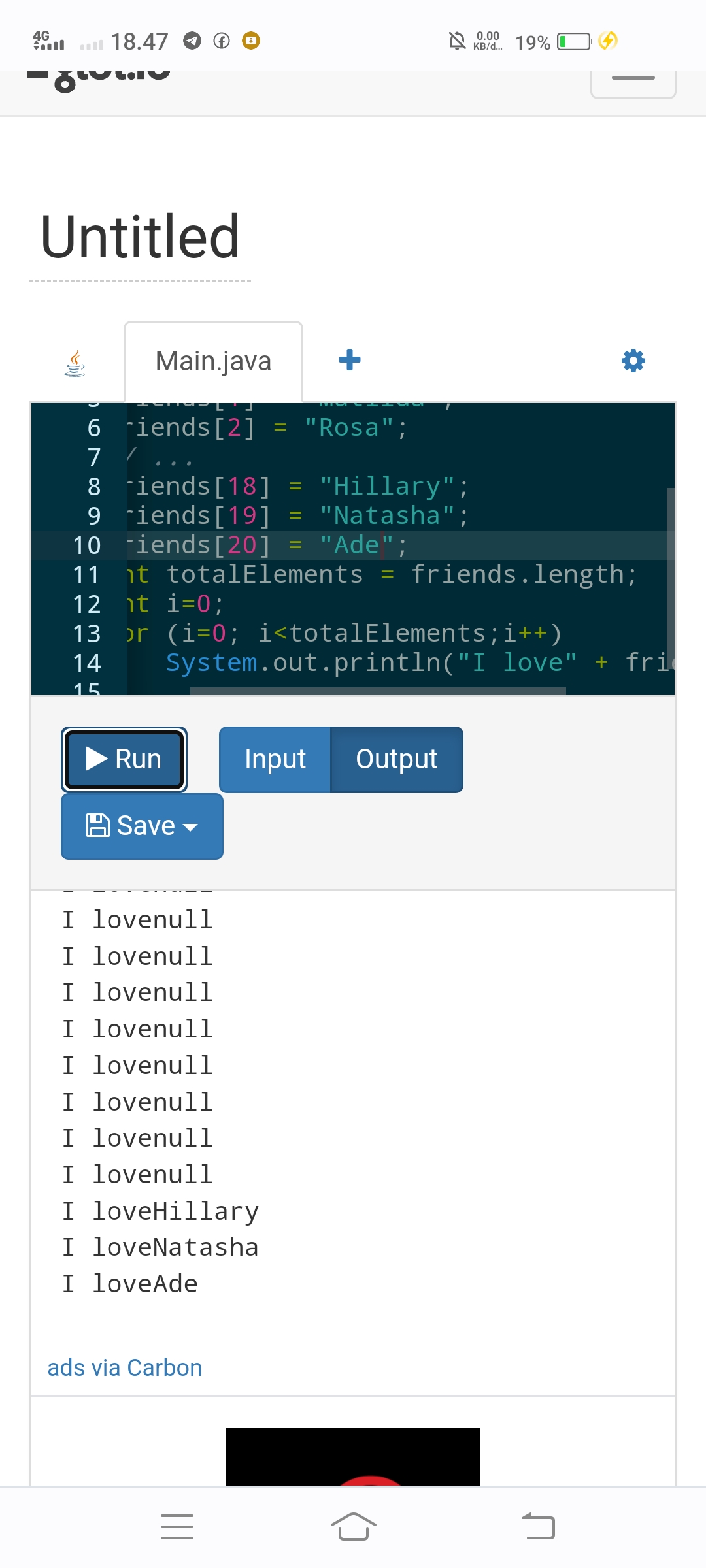This screenshot has height=1568, width=706.
Task: Click code line with "Rosa"
Action: [267, 427]
